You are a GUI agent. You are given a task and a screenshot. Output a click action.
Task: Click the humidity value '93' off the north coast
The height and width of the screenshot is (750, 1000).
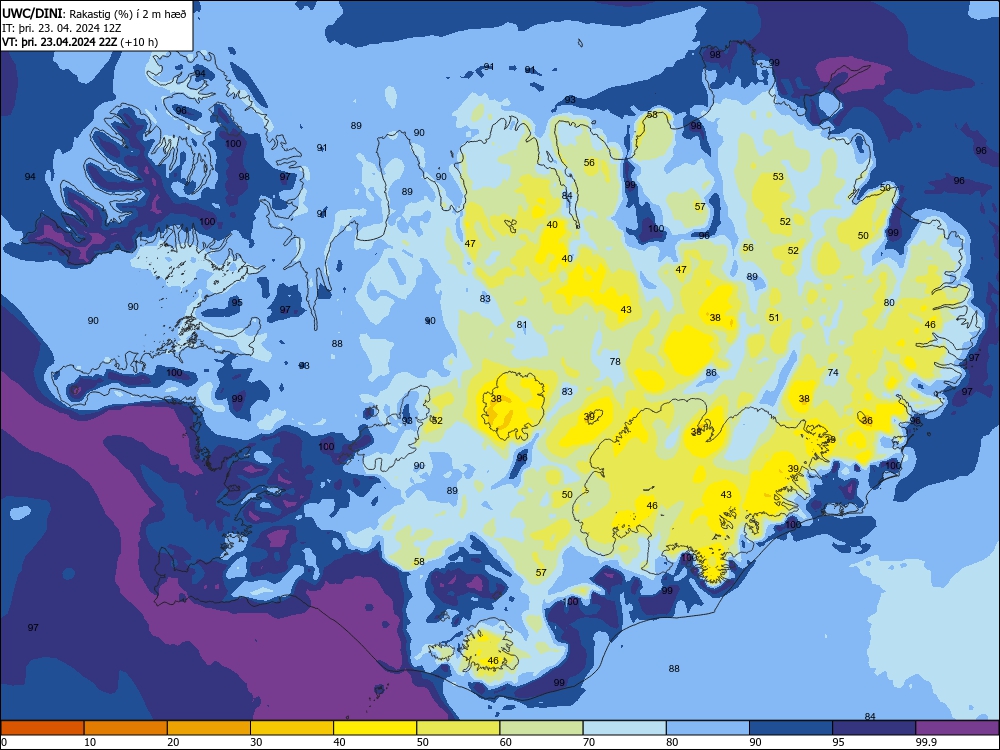(x=570, y=99)
